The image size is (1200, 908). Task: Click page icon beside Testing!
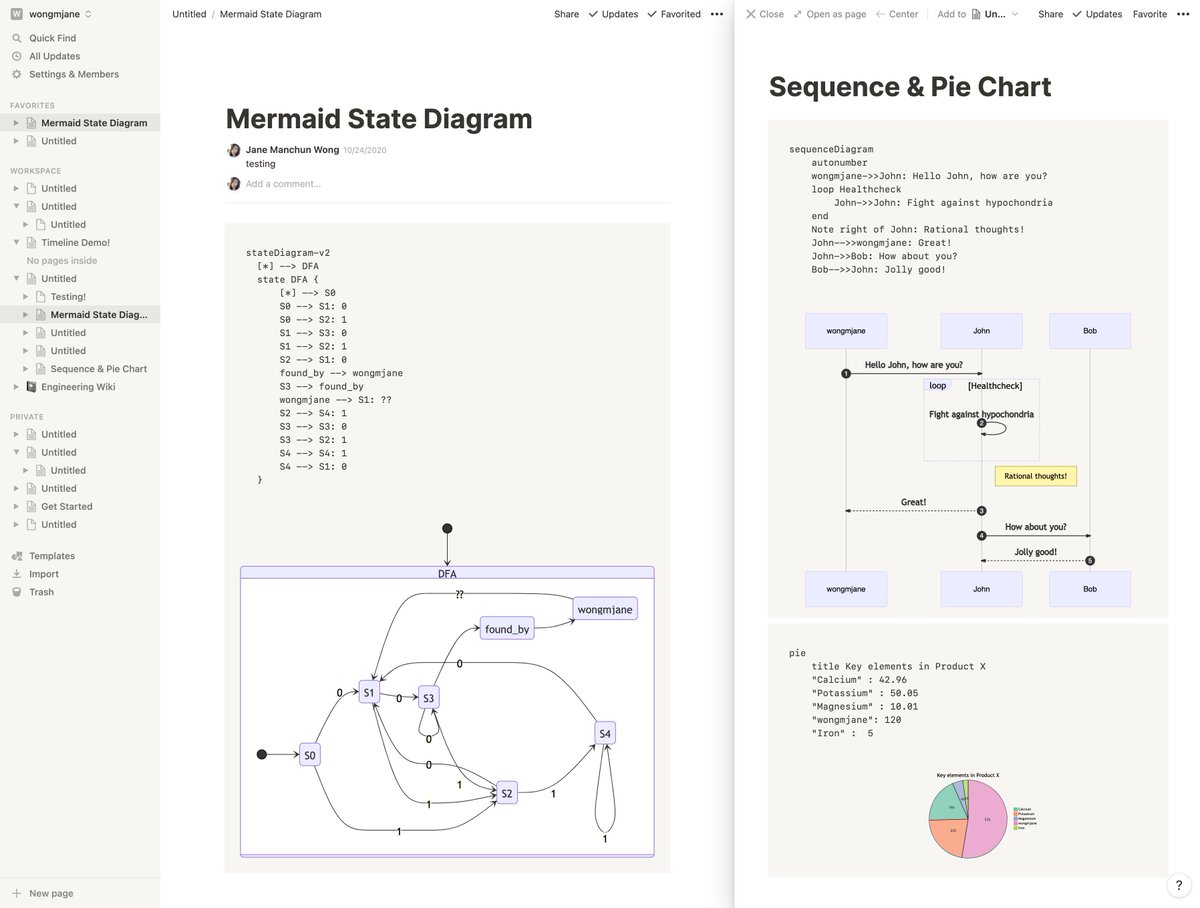click(x=41, y=297)
